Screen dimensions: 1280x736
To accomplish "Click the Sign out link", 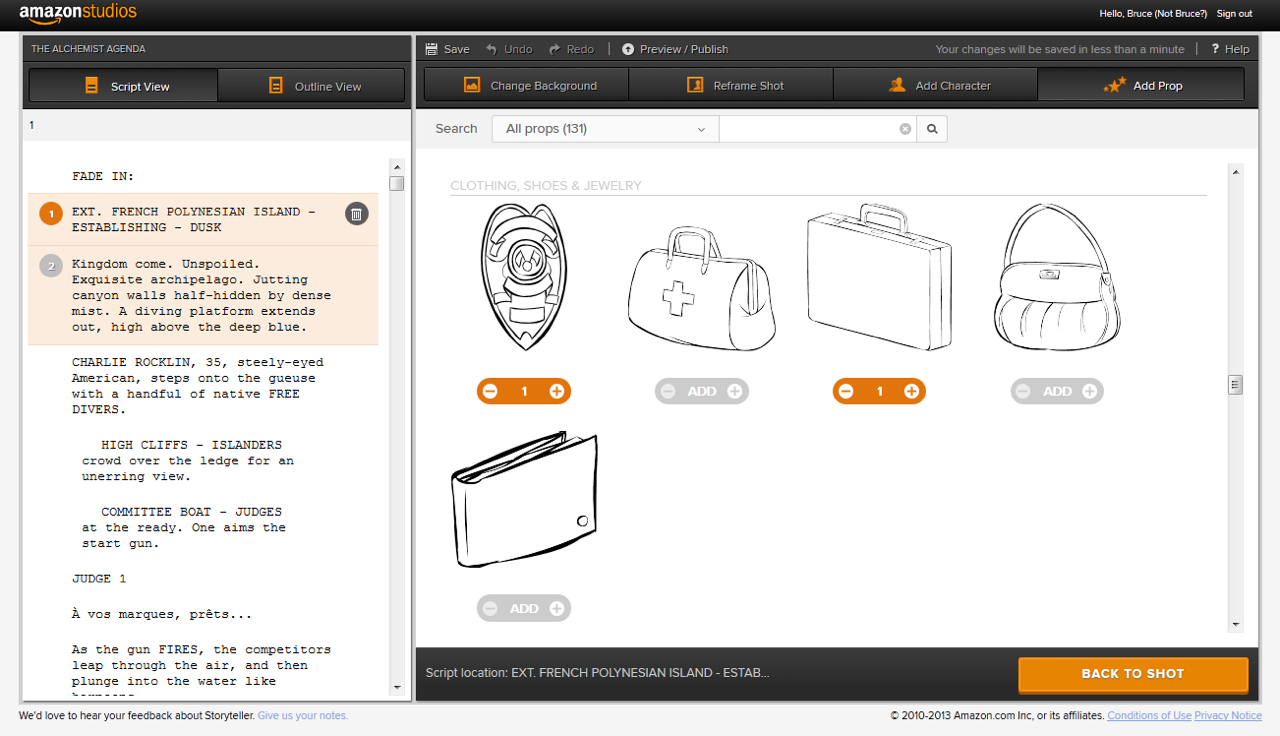I will point(1234,14).
